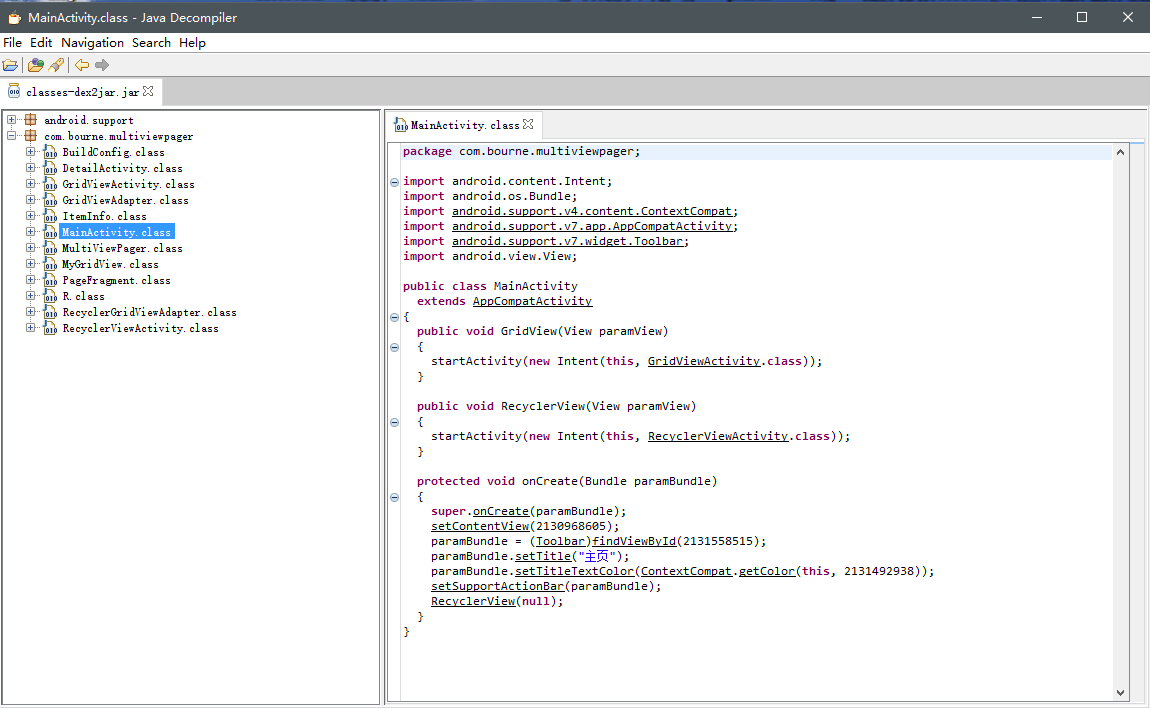Expand the android.support package node
This screenshot has width=1150, height=708.
(x=12, y=119)
